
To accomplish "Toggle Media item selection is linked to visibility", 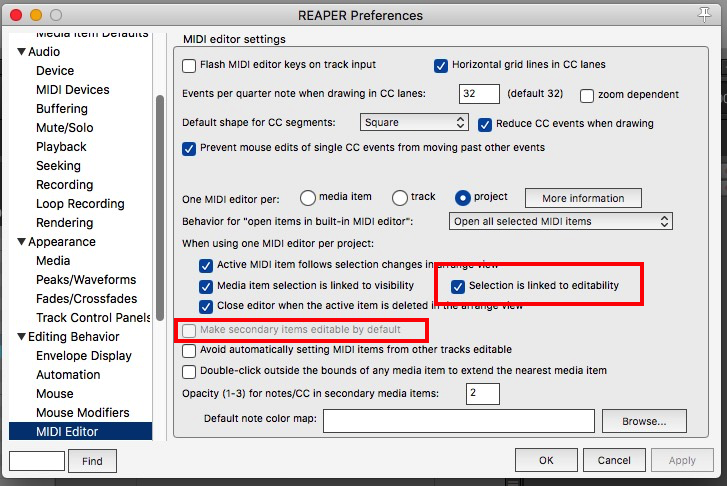I will (x=206, y=287).
